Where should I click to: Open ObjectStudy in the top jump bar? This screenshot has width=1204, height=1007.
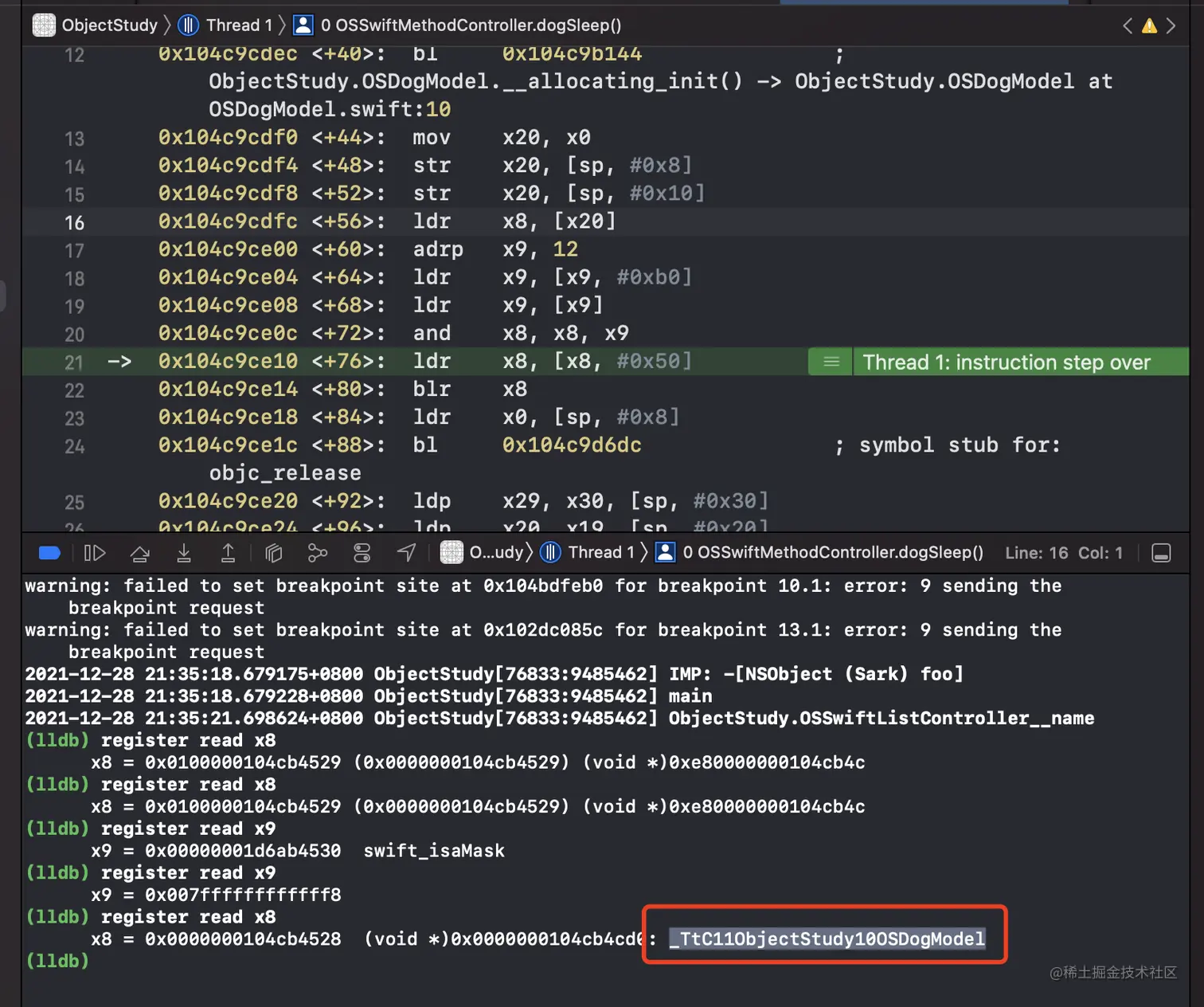(95, 25)
